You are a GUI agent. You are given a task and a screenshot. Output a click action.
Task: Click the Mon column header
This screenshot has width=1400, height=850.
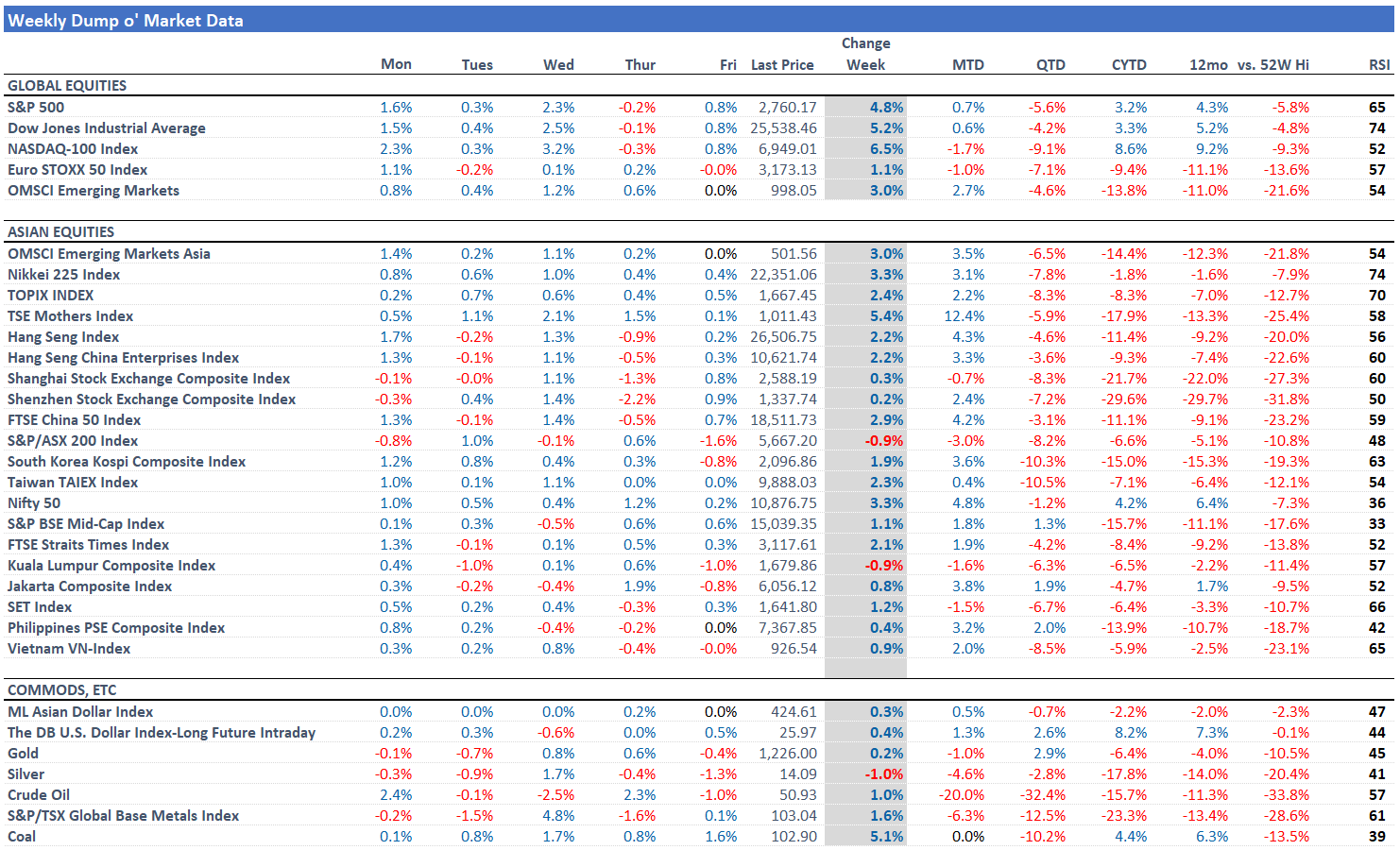click(x=396, y=64)
